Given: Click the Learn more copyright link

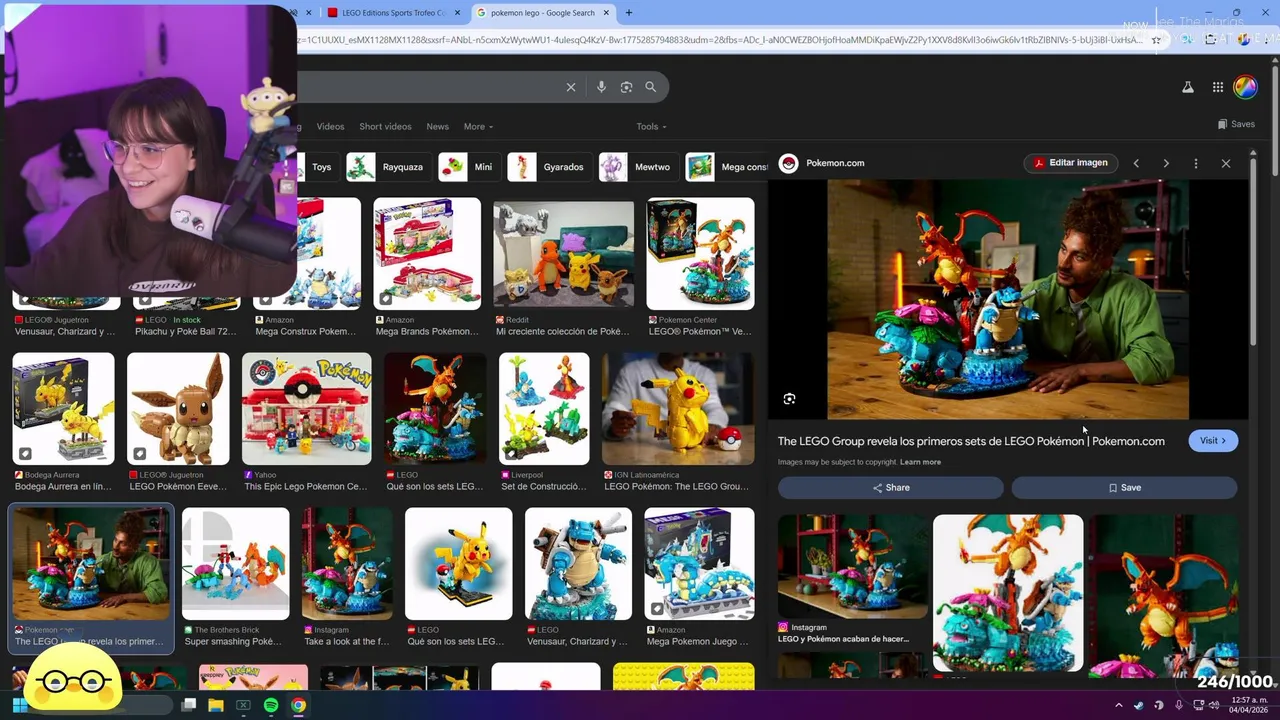Looking at the screenshot, I should (920, 462).
